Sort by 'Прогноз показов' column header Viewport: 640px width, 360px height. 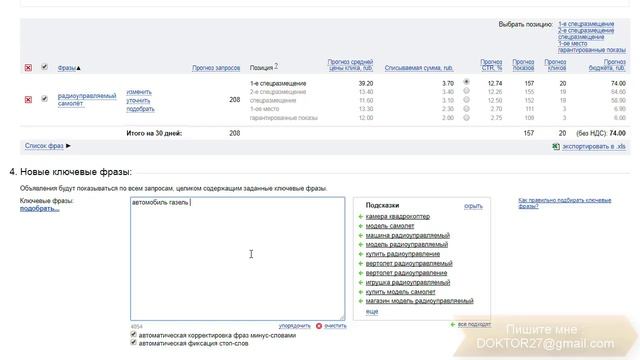coord(523,65)
